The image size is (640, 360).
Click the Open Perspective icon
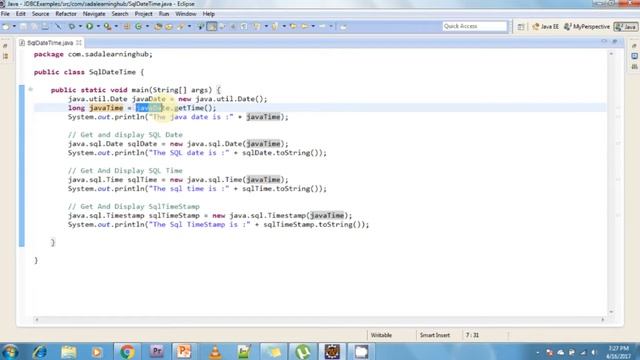pyautogui.click(x=521, y=27)
